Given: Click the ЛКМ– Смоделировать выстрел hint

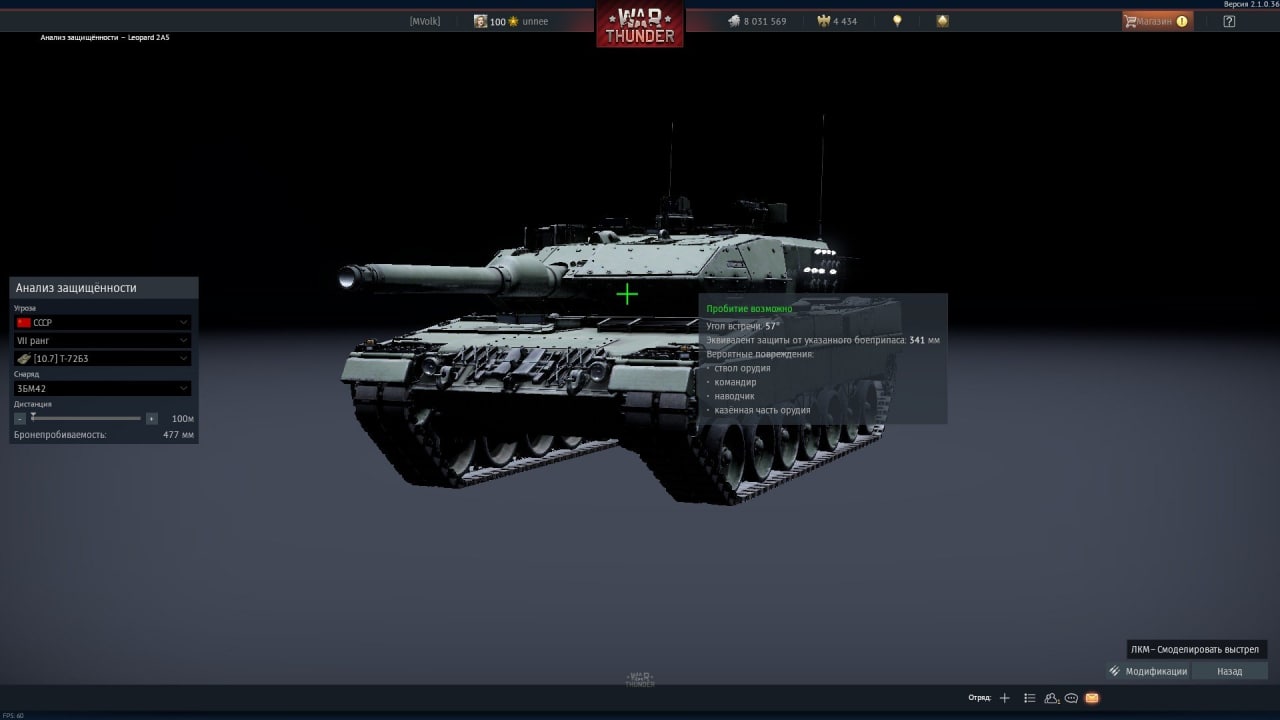Looking at the screenshot, I should (x=1196, y=649).
